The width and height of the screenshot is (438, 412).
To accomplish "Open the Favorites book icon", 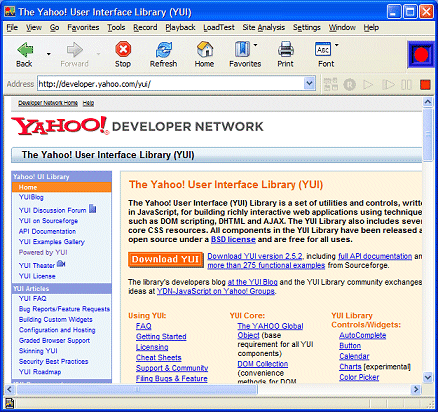I will click(242, 50).
